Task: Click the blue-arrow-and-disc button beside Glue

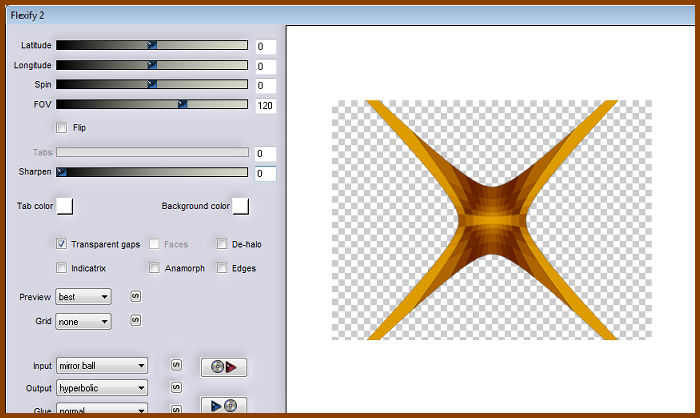Action: 223,405
